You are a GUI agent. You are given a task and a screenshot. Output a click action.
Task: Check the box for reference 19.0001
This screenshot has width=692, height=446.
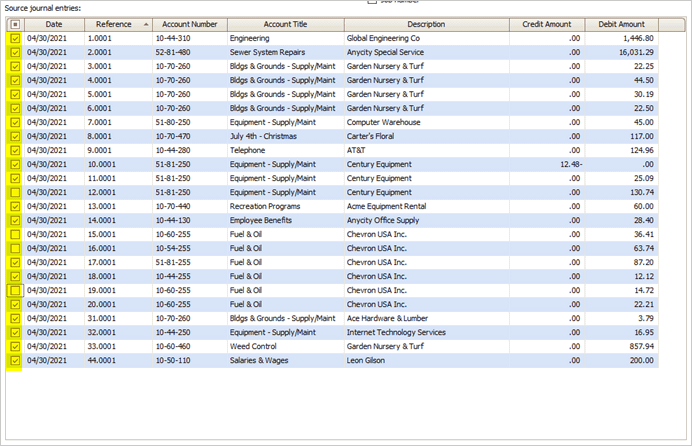pyautogui.click(x=15, y=290)
